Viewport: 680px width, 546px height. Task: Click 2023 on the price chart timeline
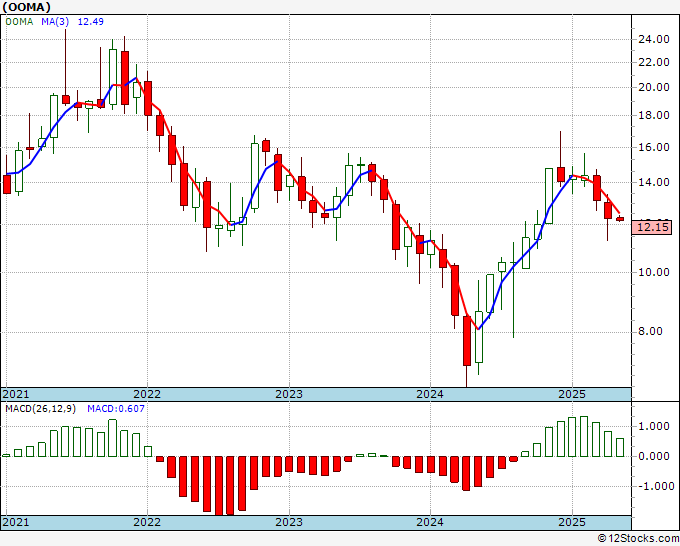pyautogui.click(x=289, y=394)
